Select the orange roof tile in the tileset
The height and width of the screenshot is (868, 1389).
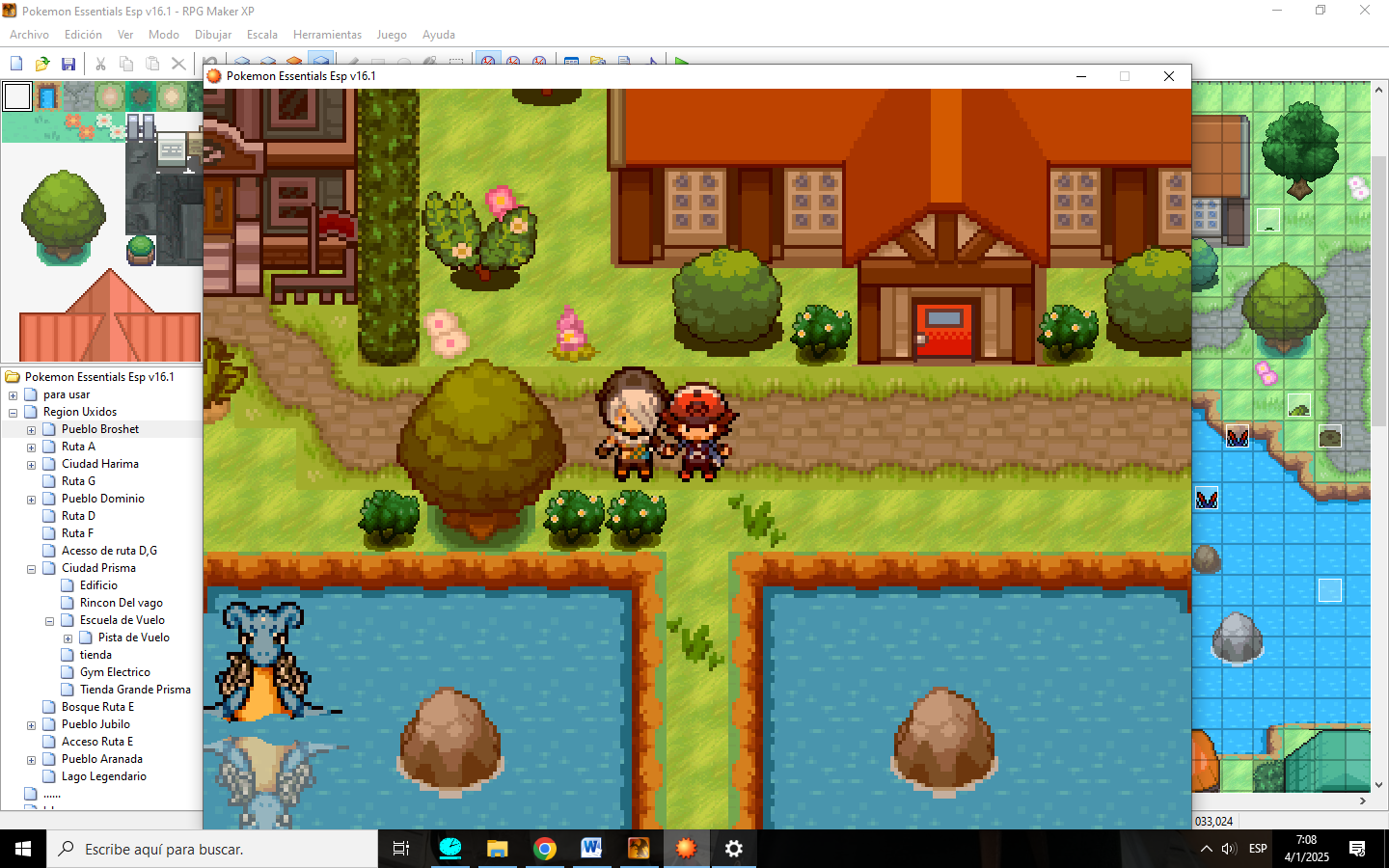coord(109,323)
